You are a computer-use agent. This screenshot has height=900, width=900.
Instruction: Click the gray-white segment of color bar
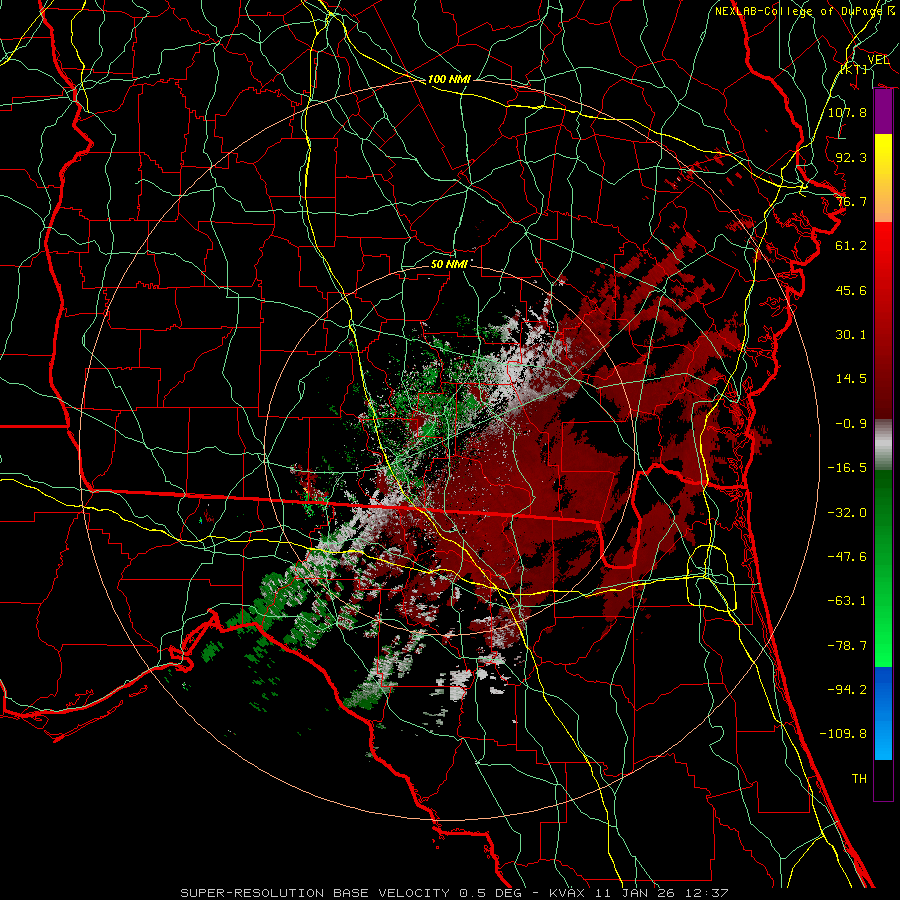click(x=883, y=445)
